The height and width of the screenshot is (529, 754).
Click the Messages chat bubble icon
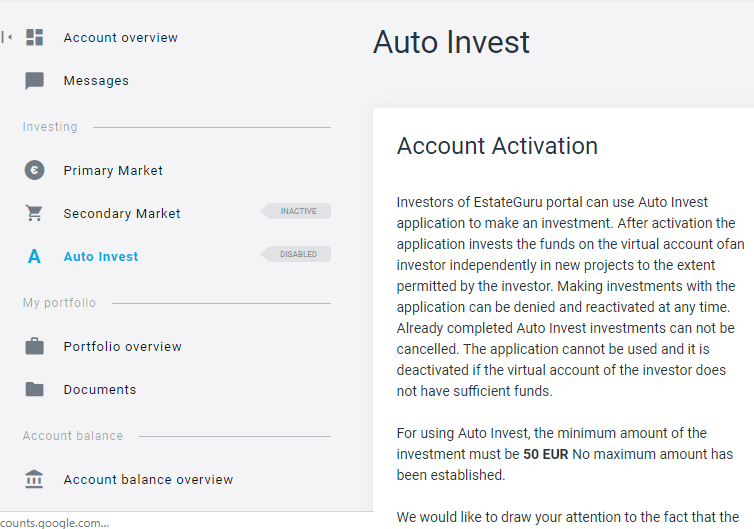[35, 81]
